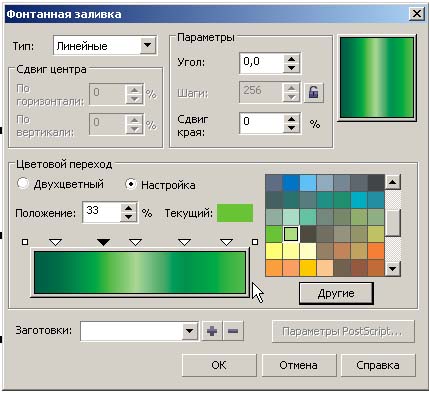Increase Положение with the up arrow

129,208
